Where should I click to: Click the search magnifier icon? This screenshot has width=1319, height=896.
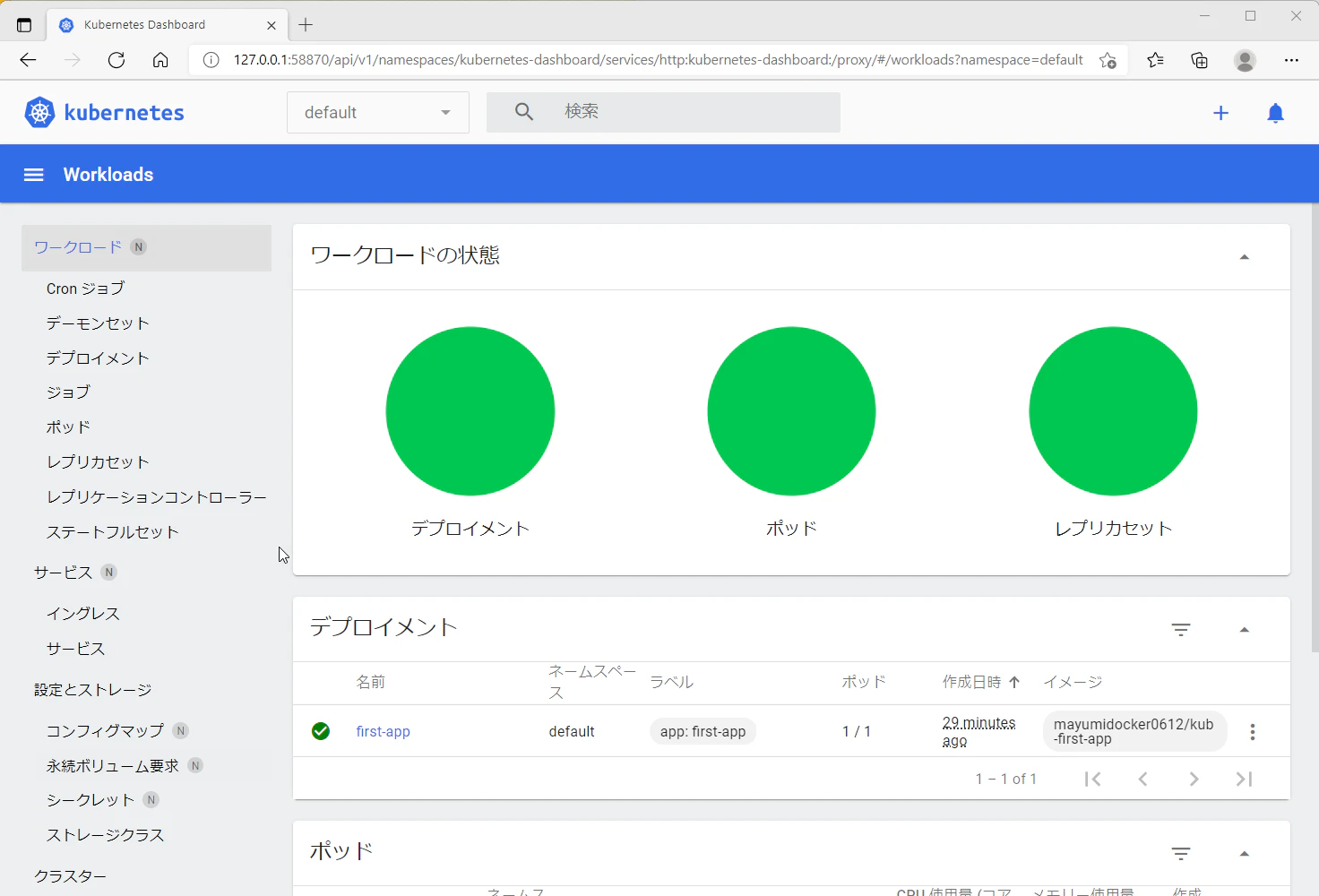point(524,111)
